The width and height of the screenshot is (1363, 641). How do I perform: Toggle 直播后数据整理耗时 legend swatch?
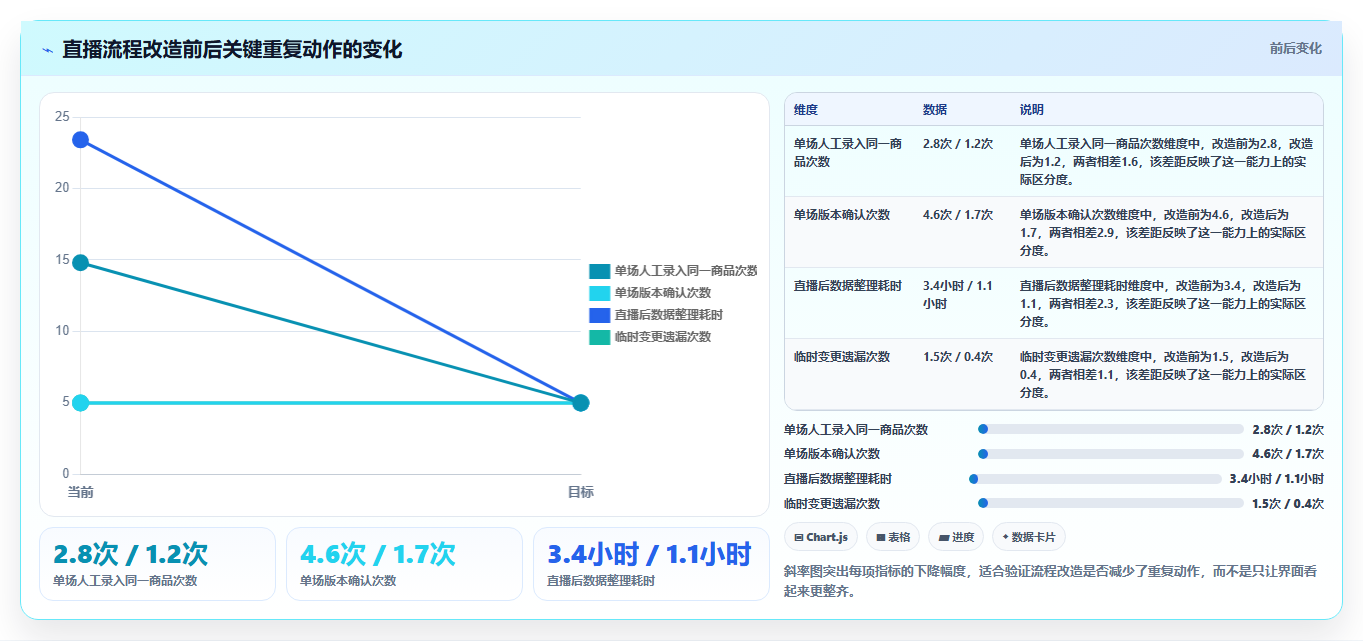(599, 315)
